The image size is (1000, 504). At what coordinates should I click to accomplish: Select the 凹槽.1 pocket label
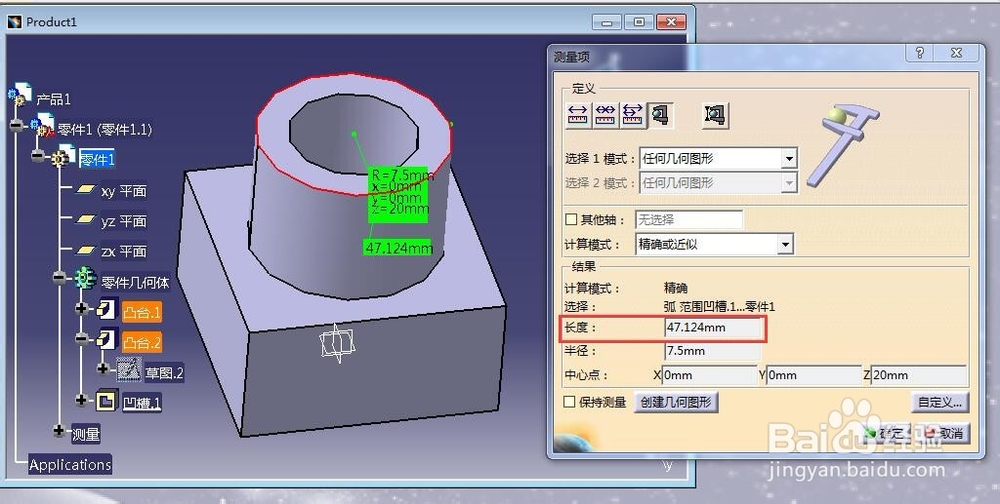[142, 403]
